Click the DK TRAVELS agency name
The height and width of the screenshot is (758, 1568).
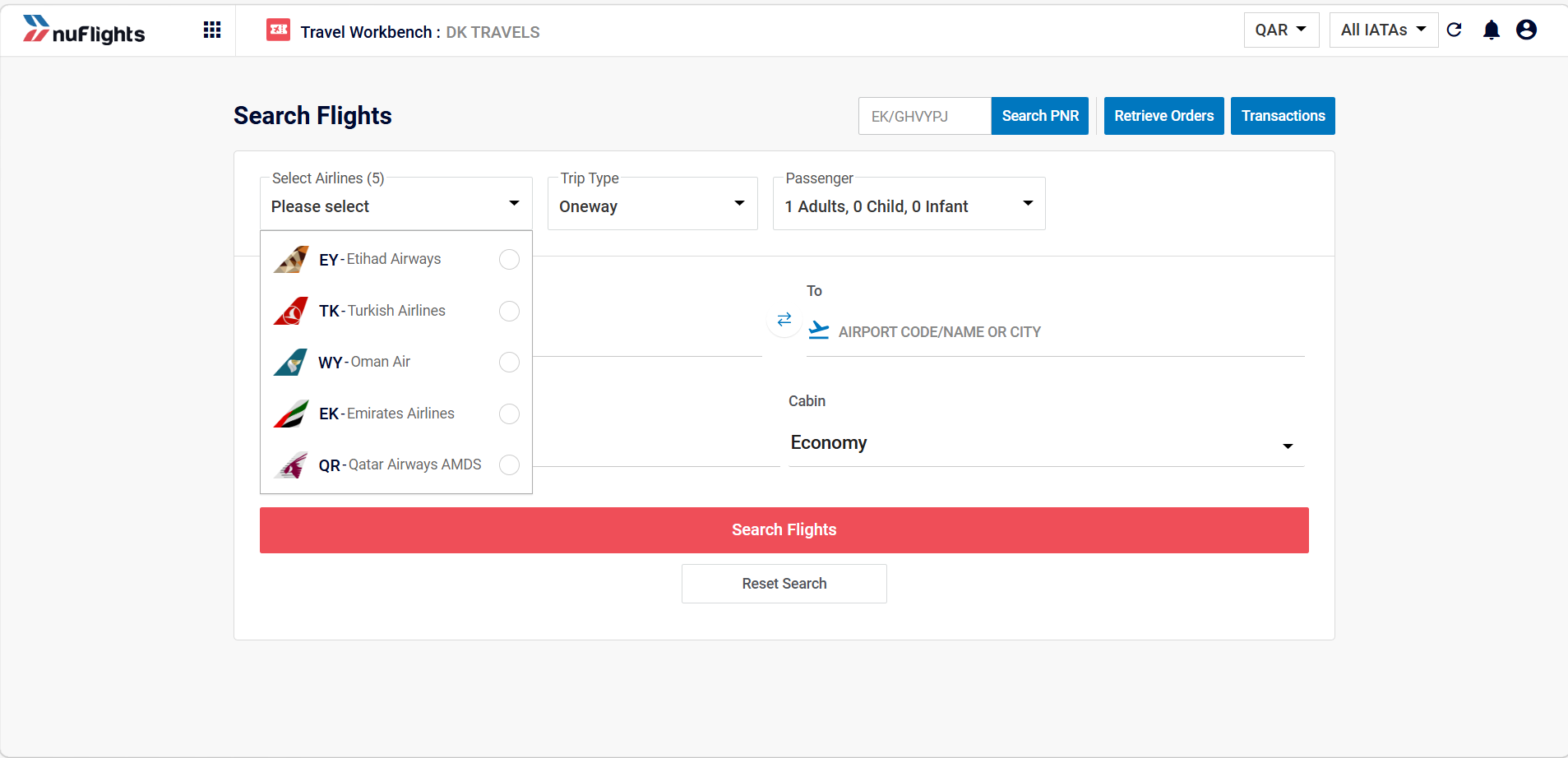click(493, 32)
